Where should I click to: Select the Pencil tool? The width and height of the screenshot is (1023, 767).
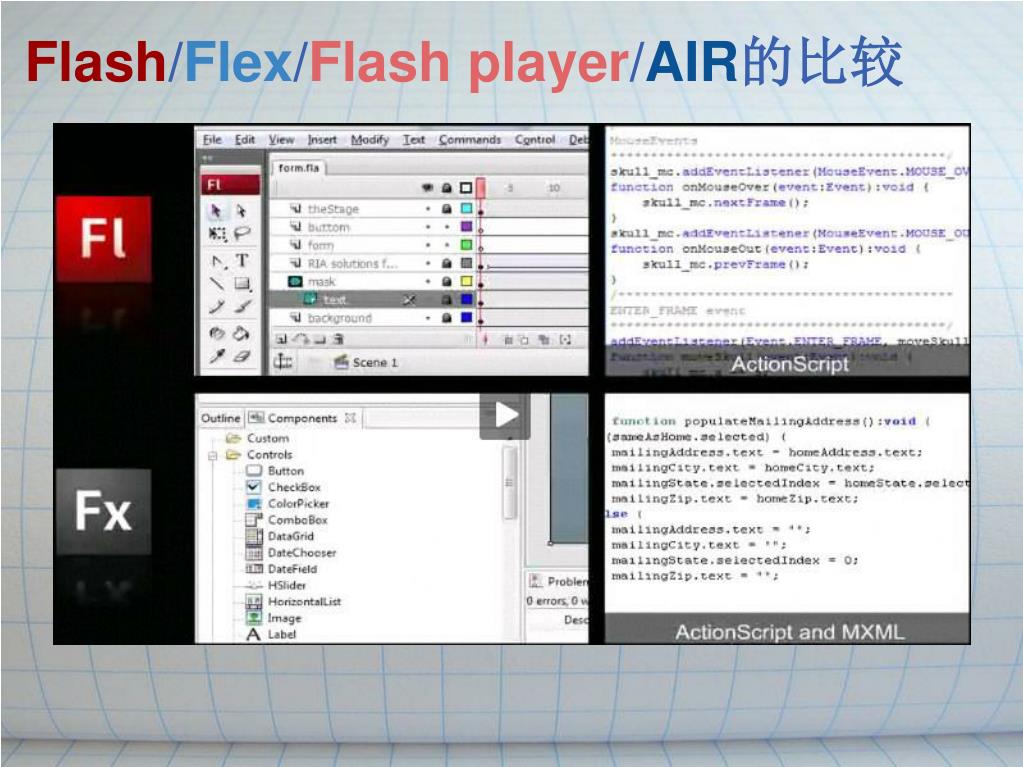pos(217,306)
